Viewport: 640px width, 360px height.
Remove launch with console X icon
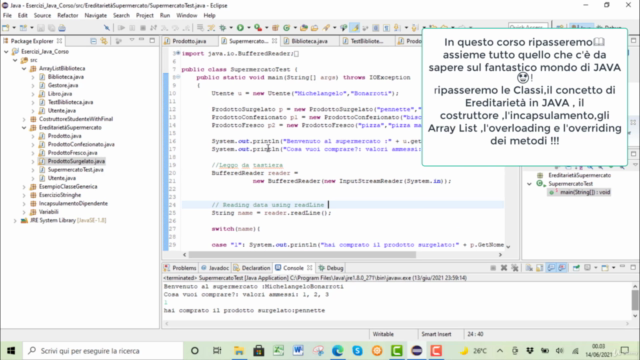click(x=504, y=268)
